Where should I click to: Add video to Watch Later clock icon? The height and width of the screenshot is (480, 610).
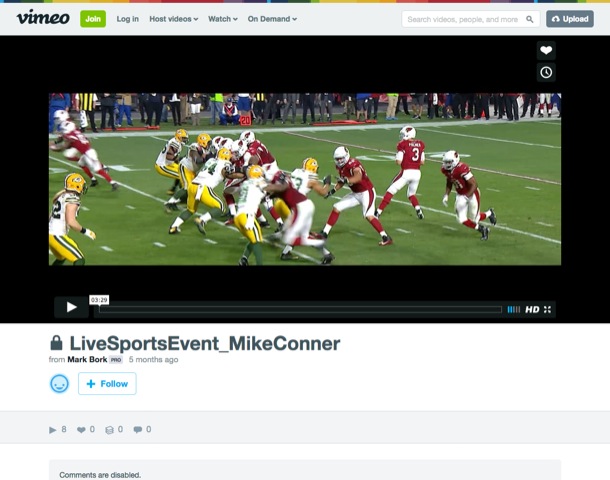point(546,72)
